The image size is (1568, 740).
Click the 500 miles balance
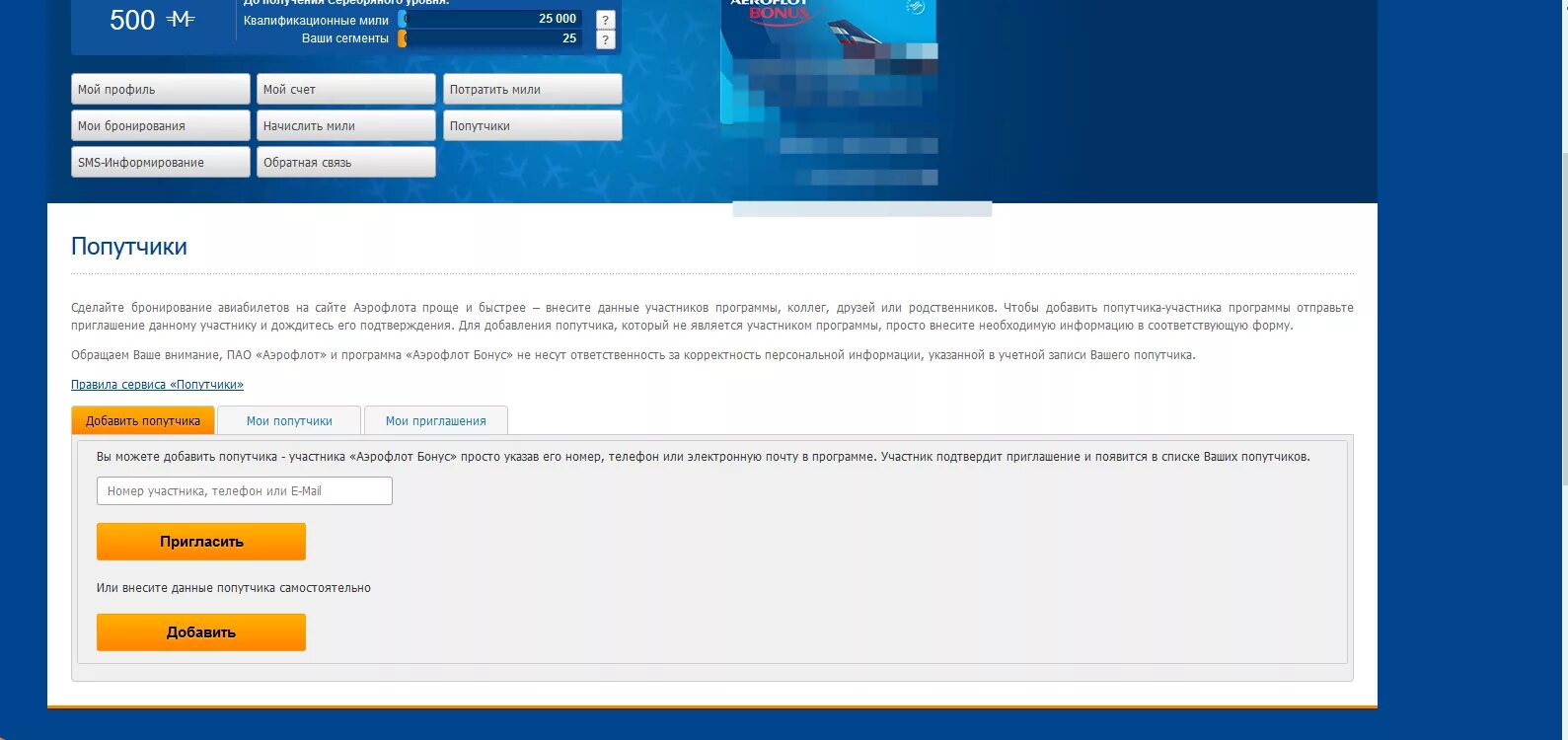pyautogui.click(x=152, y=20)
